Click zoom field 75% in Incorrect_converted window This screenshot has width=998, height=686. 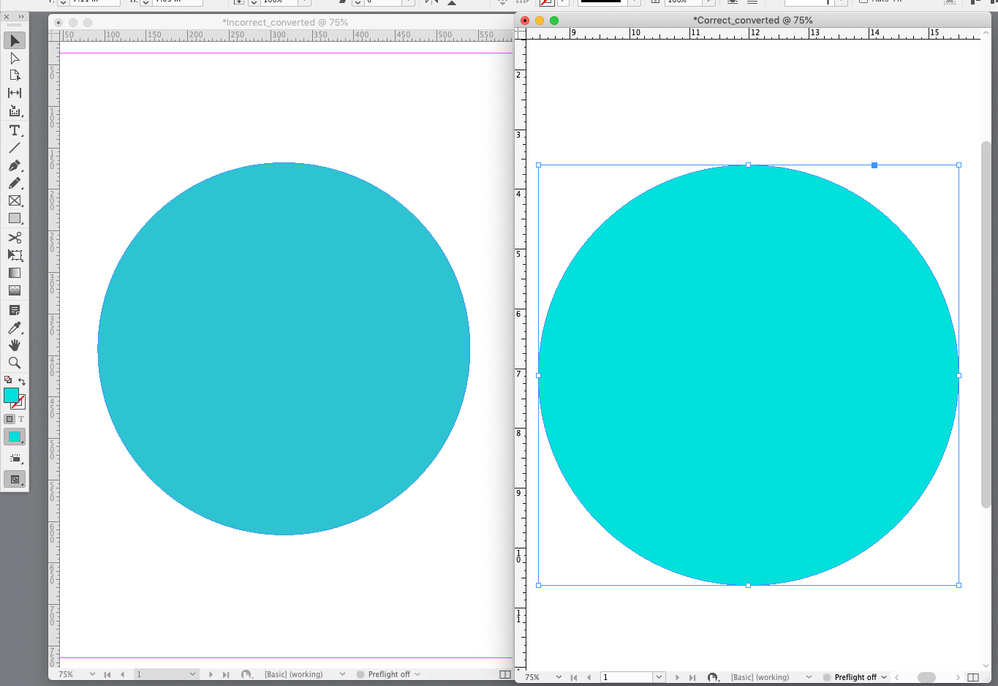[66, 674]
